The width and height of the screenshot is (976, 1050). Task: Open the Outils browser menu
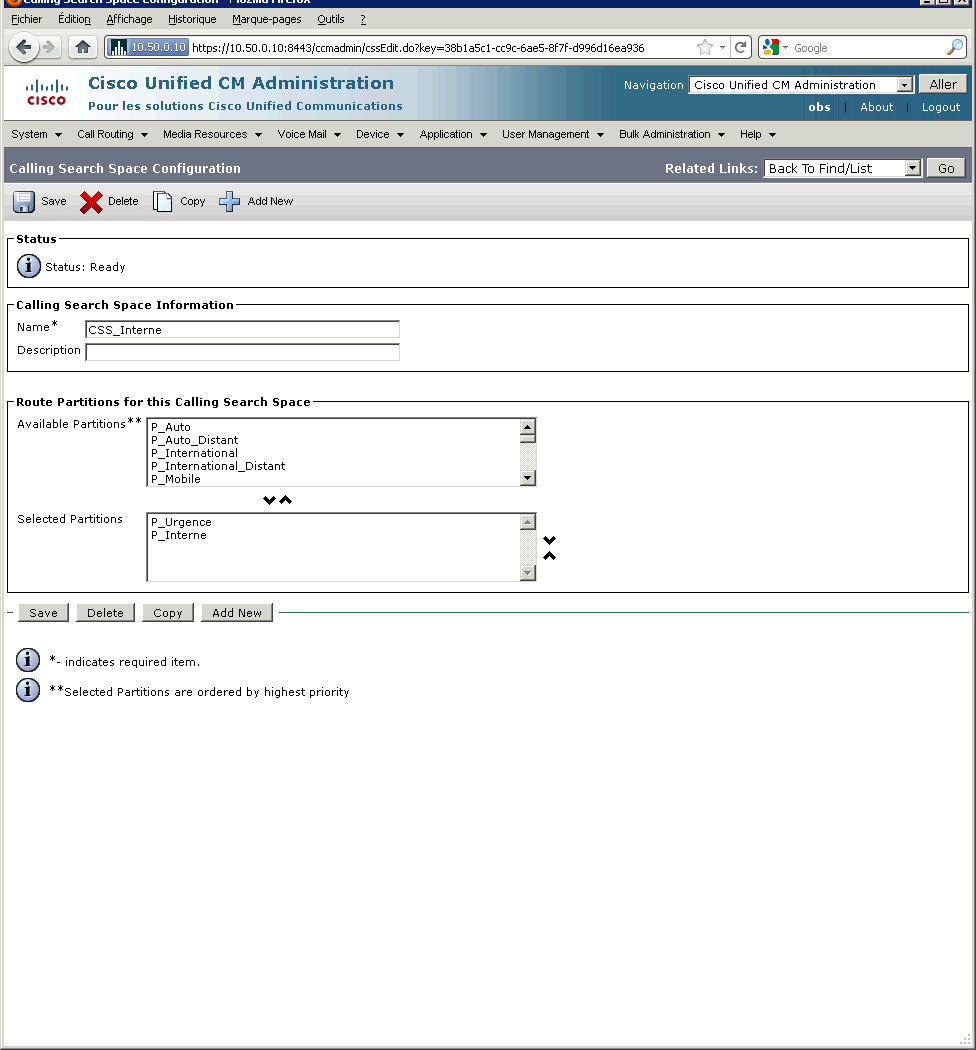331,19
